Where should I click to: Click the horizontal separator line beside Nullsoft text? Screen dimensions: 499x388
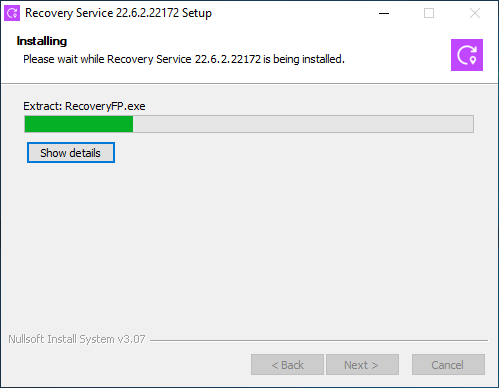point(319,340)
